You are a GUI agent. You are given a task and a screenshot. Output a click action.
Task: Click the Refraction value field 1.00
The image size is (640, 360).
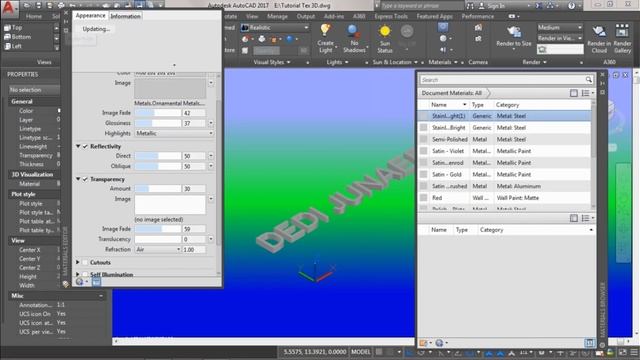194,249
